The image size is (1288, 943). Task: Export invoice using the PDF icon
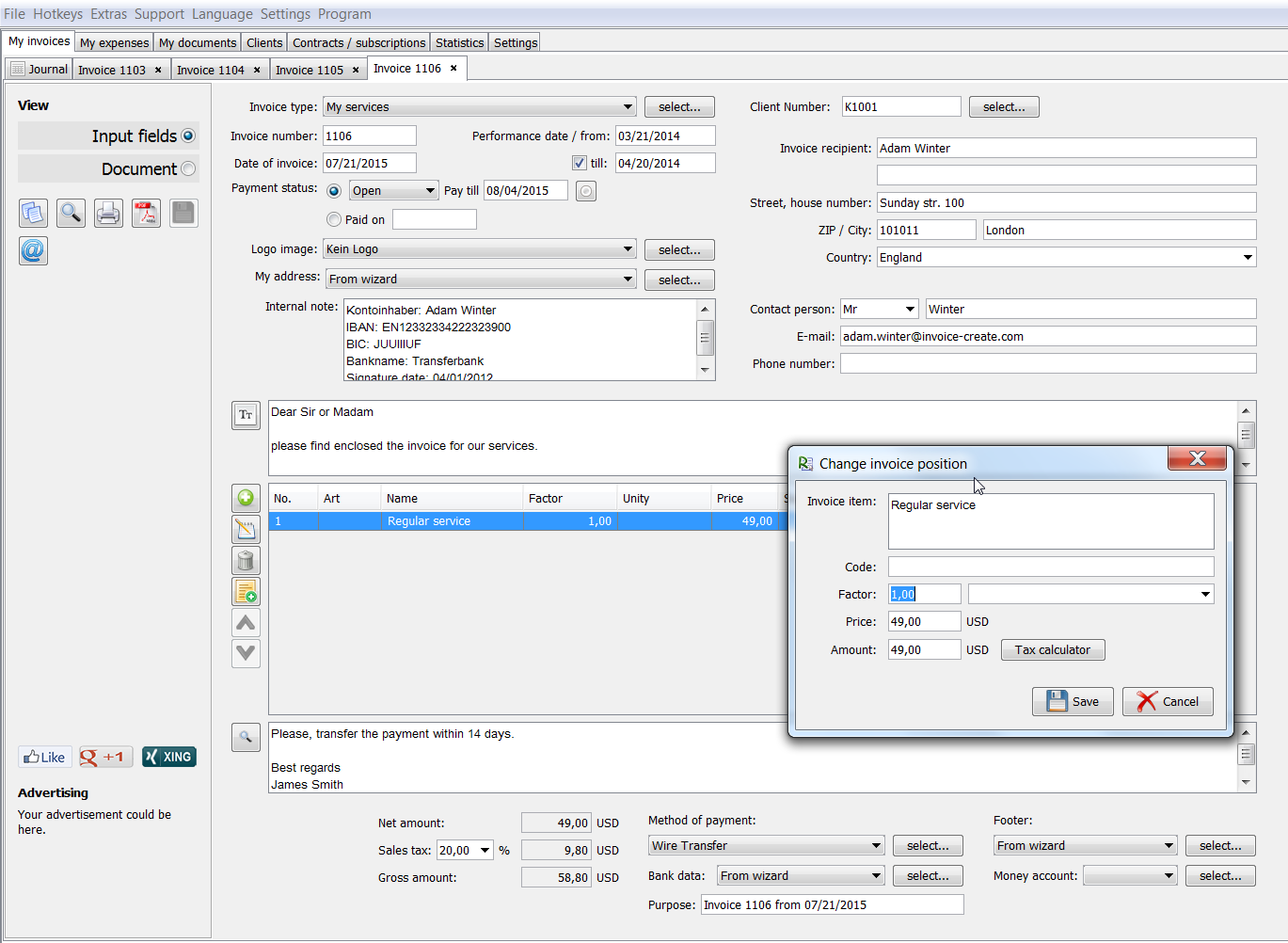pos(146,214)
